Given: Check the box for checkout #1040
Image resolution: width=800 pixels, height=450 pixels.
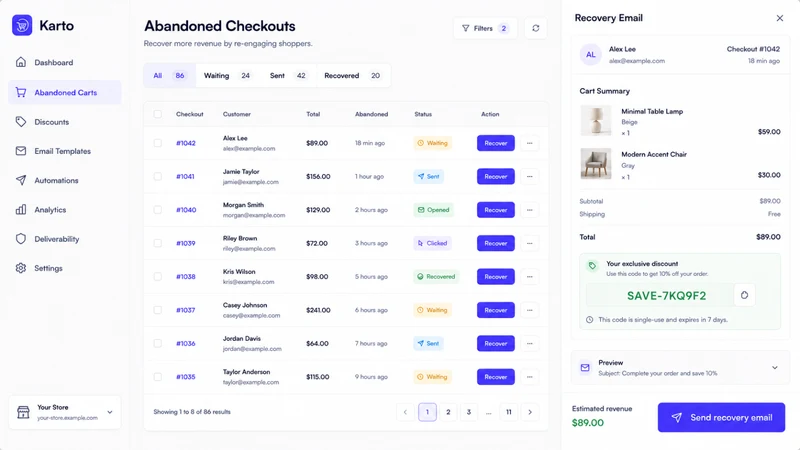Looking at the screenshot, I should tap(158, 210).
